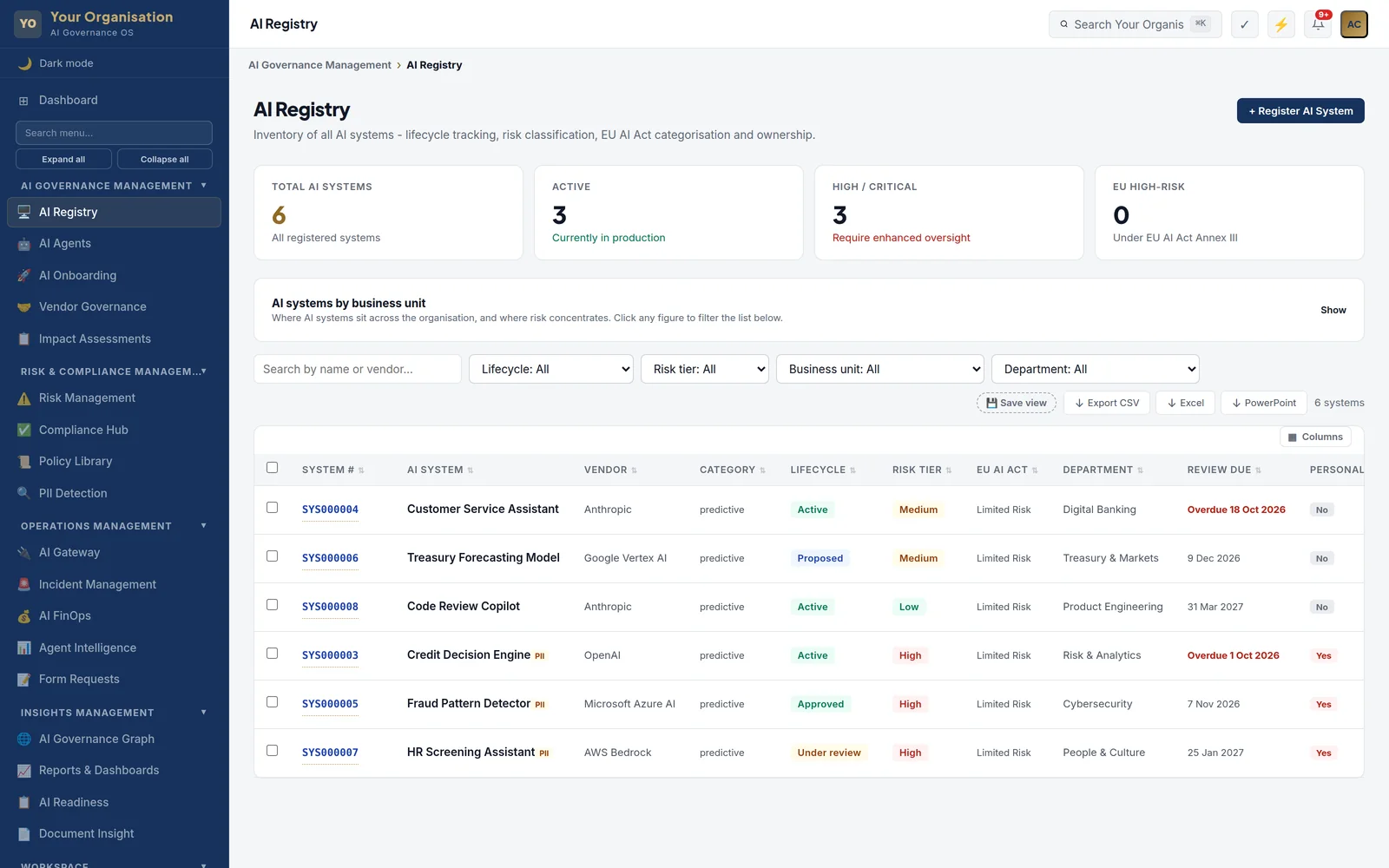Image resolution: width=1389 pixels, height=868 pixels.
Task: Open the AC user avatar
Action: (1354, 24)
